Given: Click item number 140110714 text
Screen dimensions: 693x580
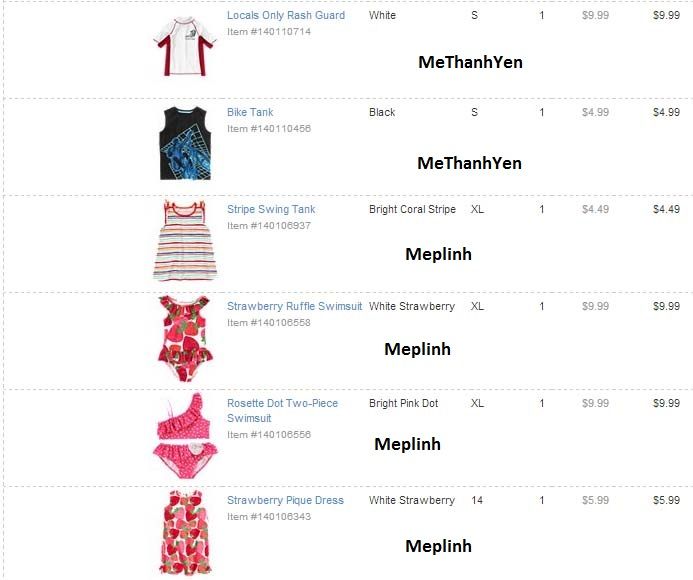Looking at the screenshot, I should (x=269, y=32).
